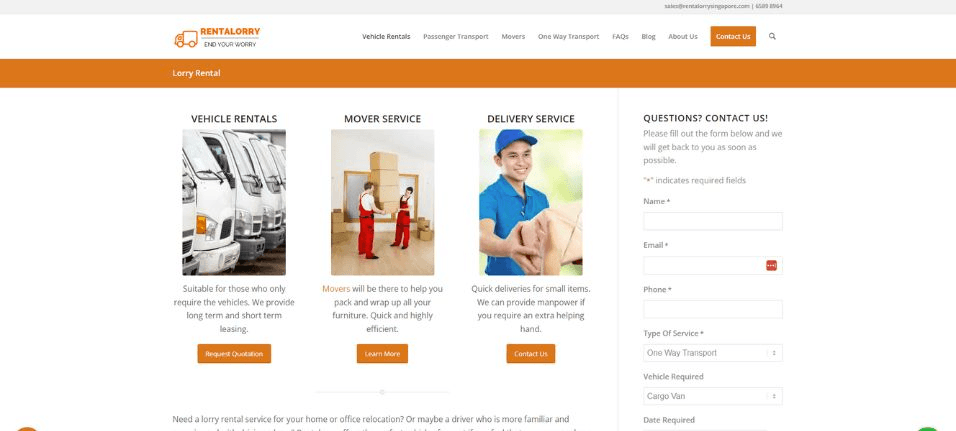
Task: Expand Vehicle Required dropdown
Action: (713, 396)
